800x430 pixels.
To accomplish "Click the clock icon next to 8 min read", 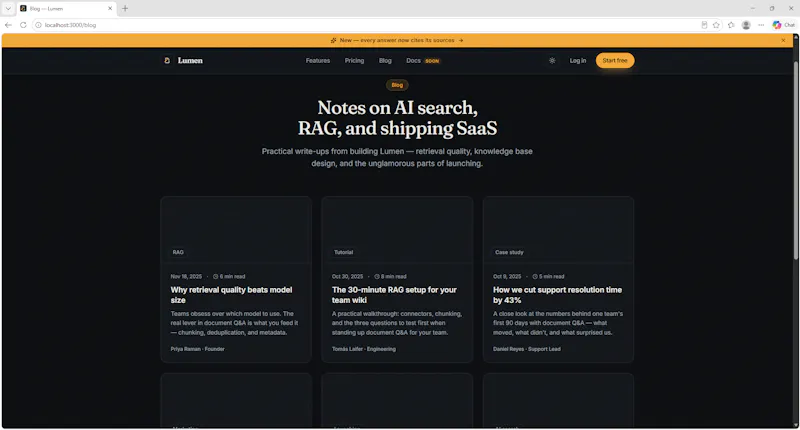I will coord(377,276).
